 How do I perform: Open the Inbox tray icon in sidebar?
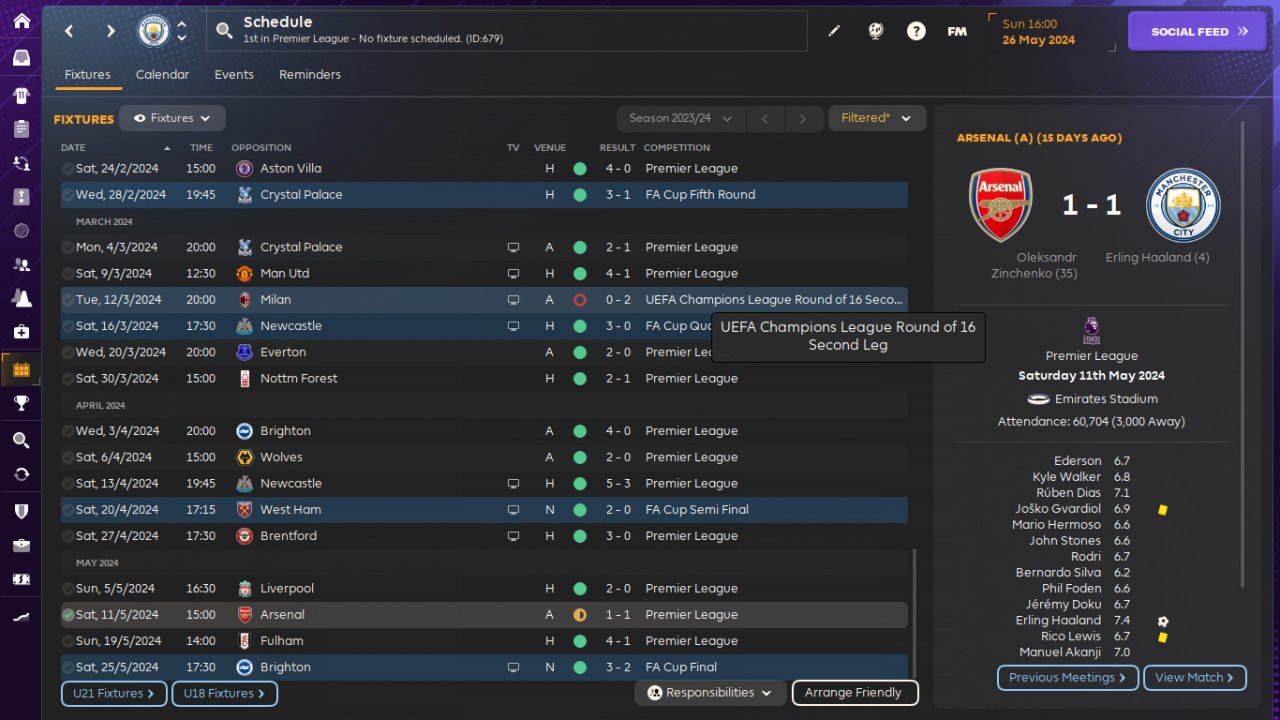(x=21, y=58)
